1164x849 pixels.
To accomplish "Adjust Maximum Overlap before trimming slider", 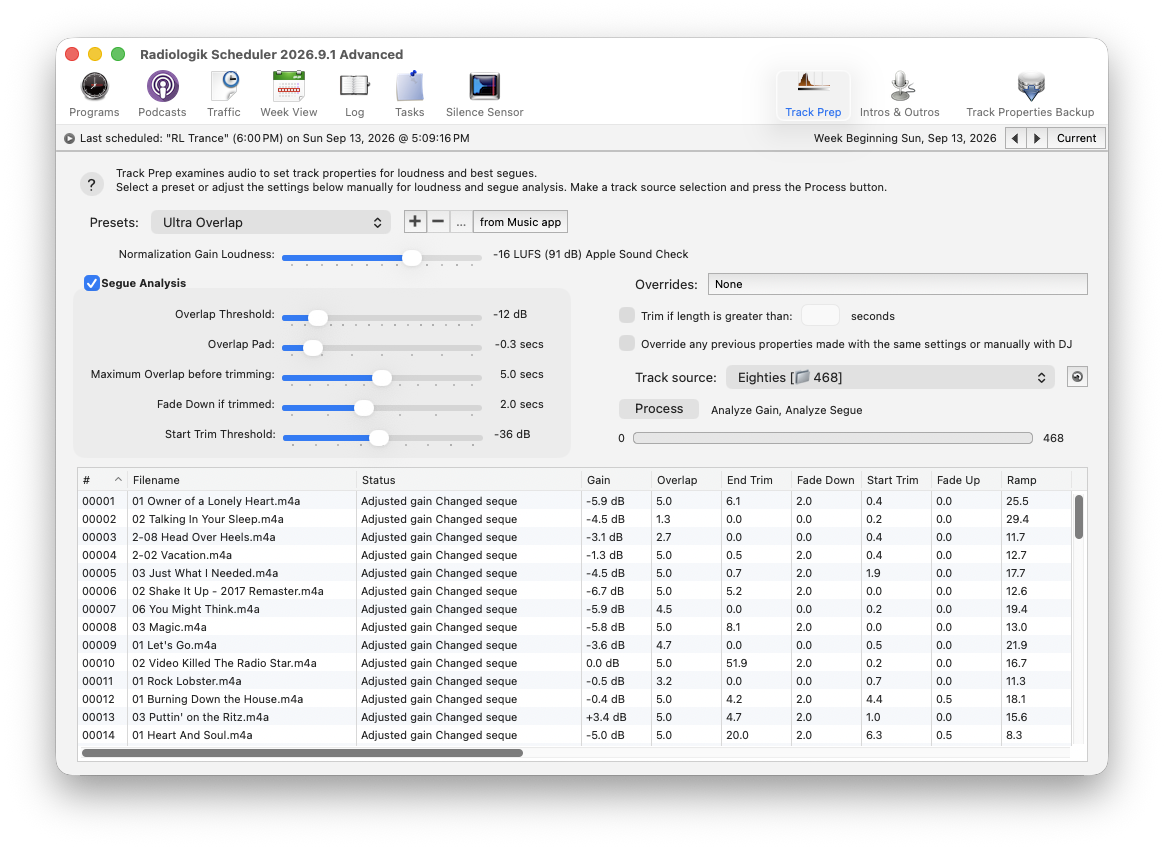I will point(382,378).
